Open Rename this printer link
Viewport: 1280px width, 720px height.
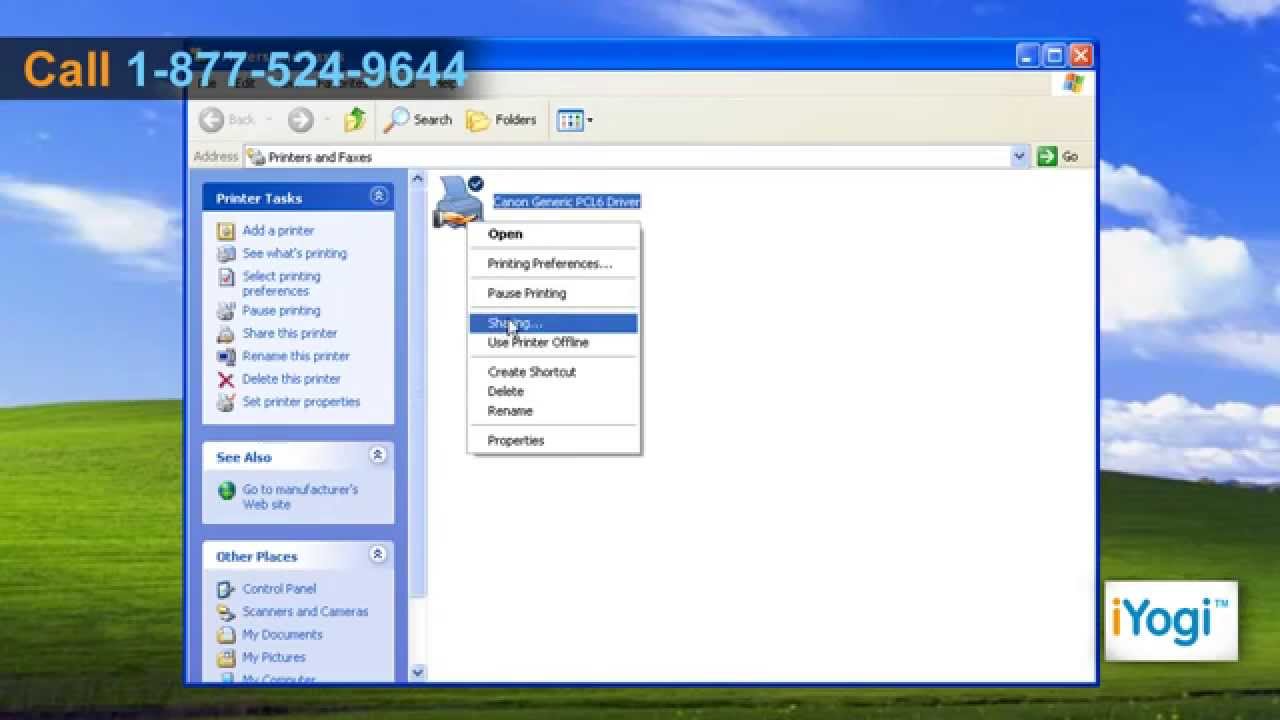[296, 357]
